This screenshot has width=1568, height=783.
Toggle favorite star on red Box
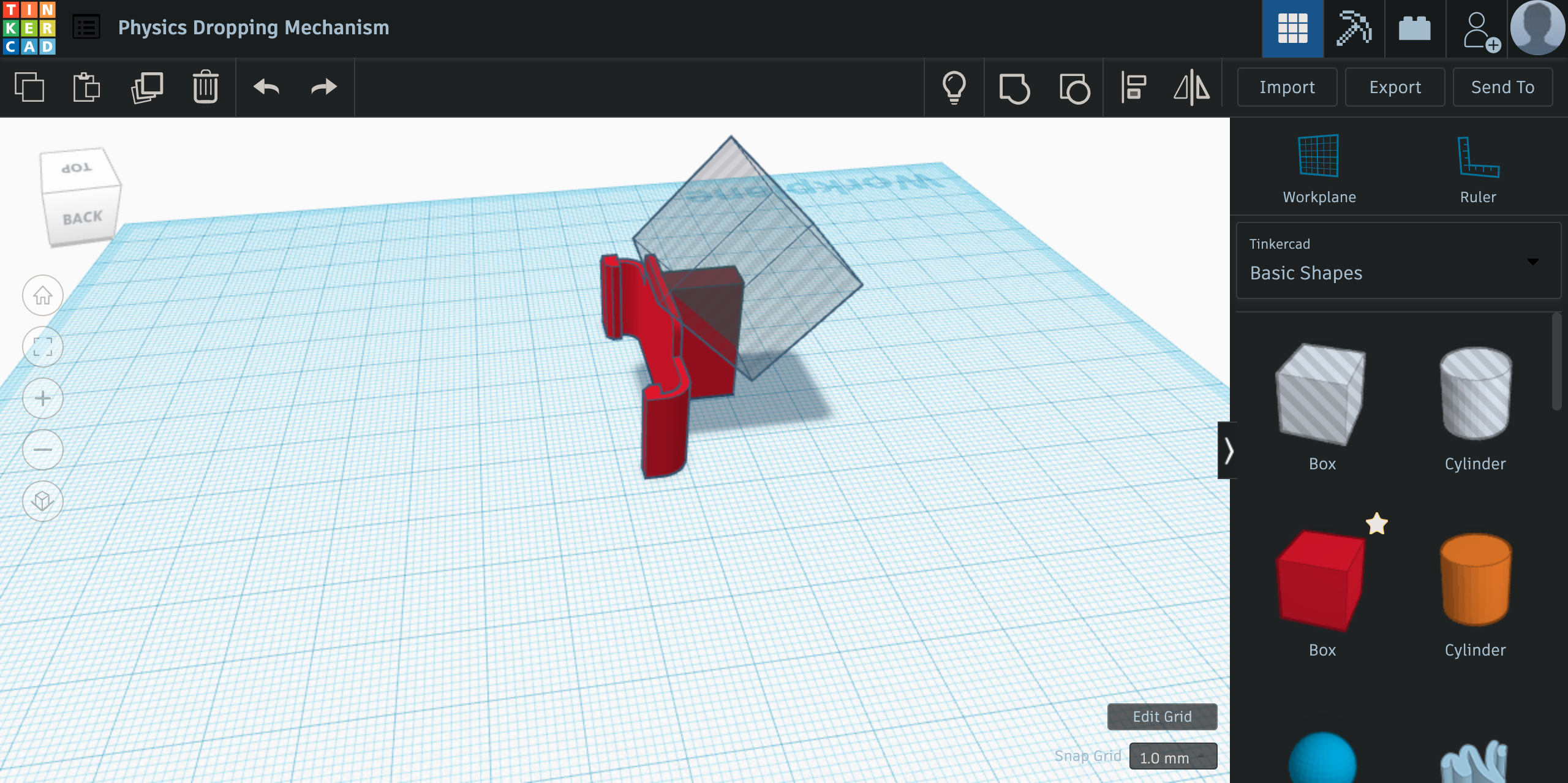tap(1376, 524)
